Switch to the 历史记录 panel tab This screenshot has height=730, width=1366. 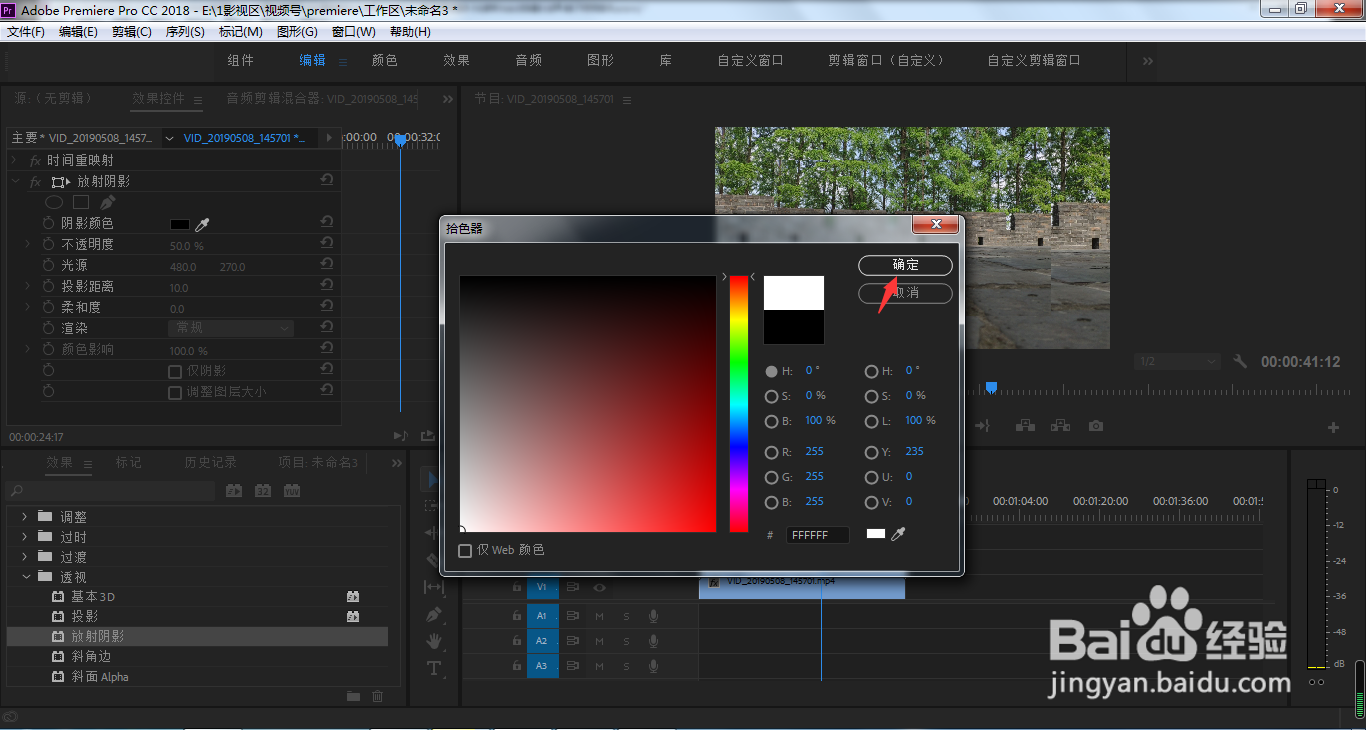point(211,462)
